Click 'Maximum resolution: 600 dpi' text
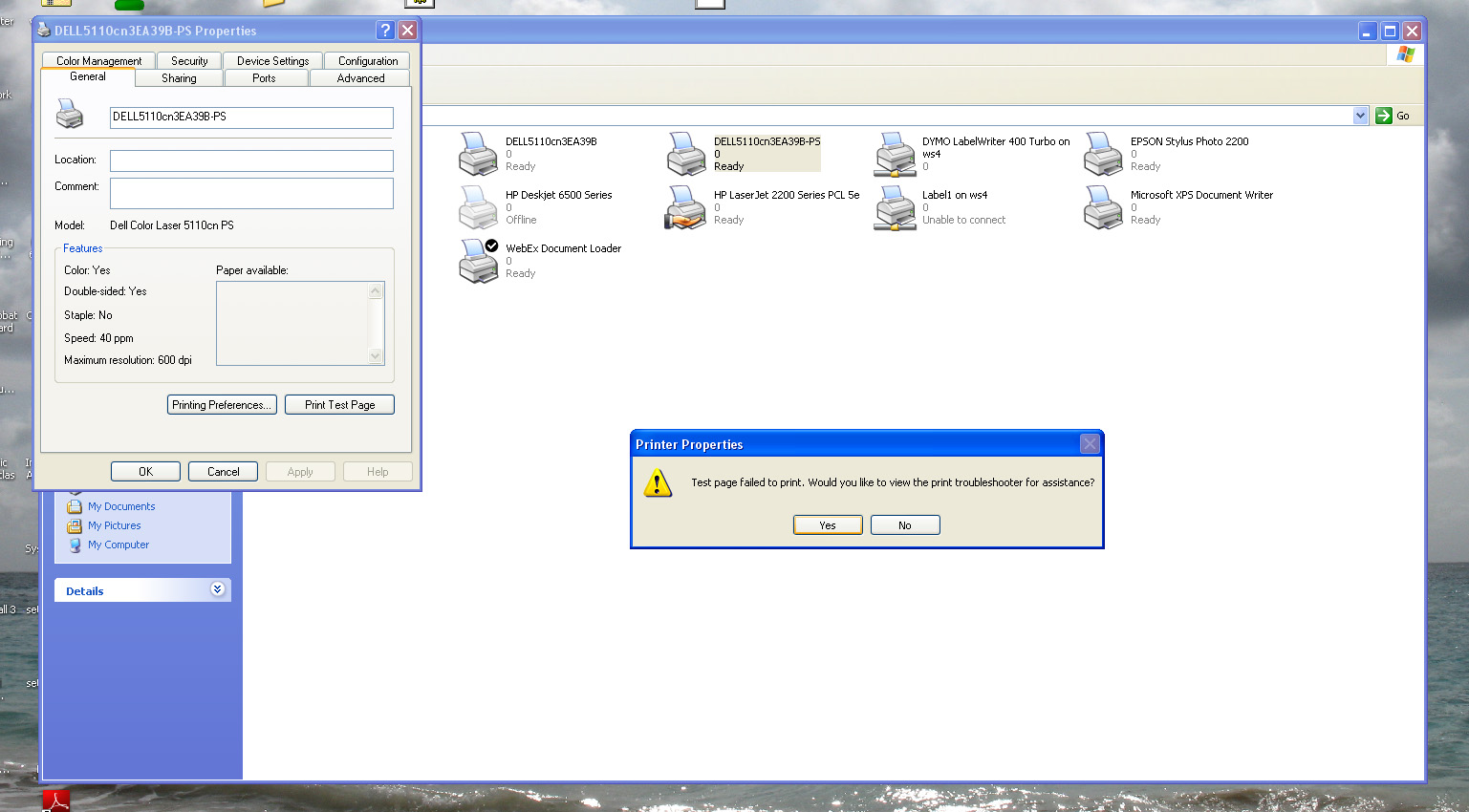The image size is (1469, 812). click(x=128, y=360)
